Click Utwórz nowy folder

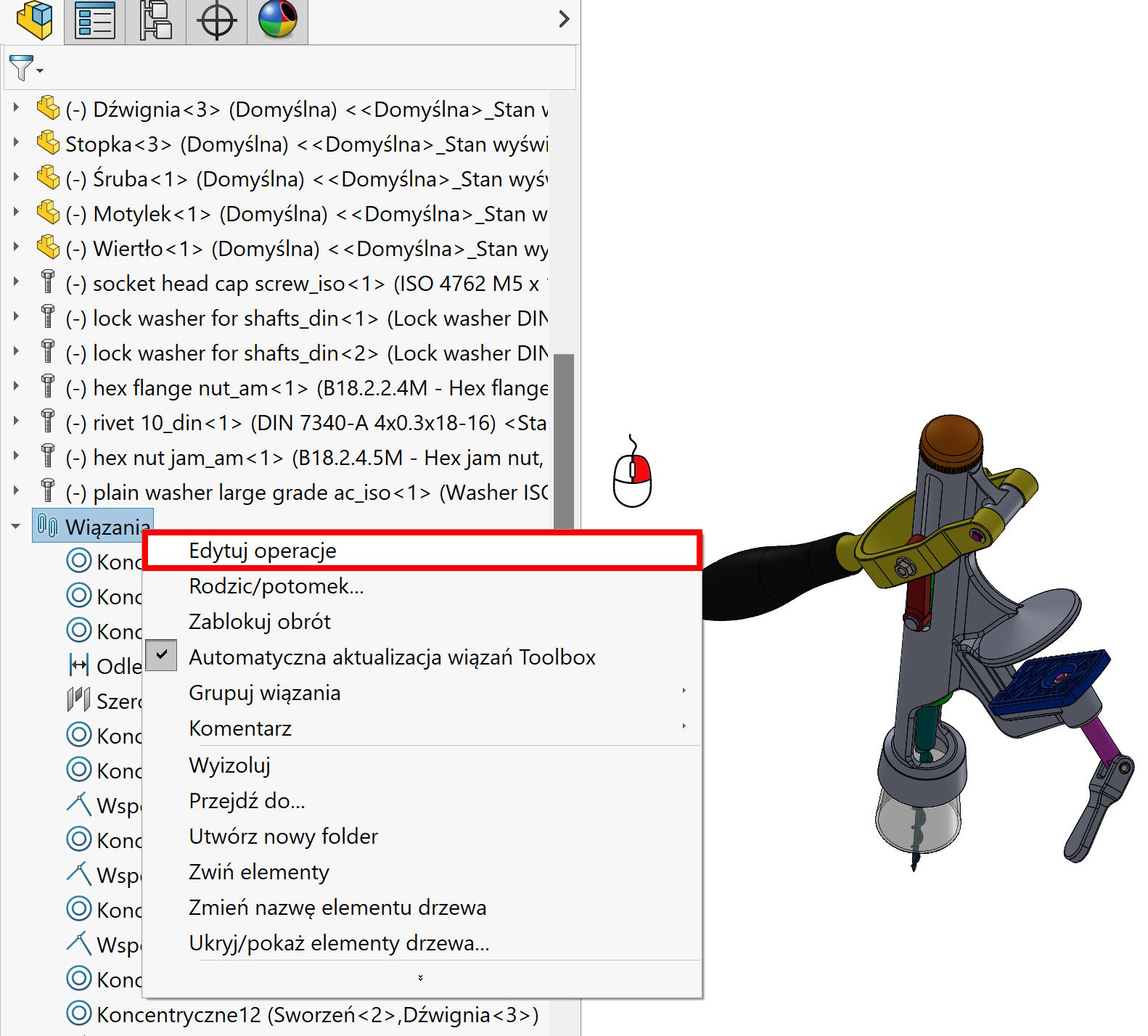pyautogui.click(x=283, y=836)
